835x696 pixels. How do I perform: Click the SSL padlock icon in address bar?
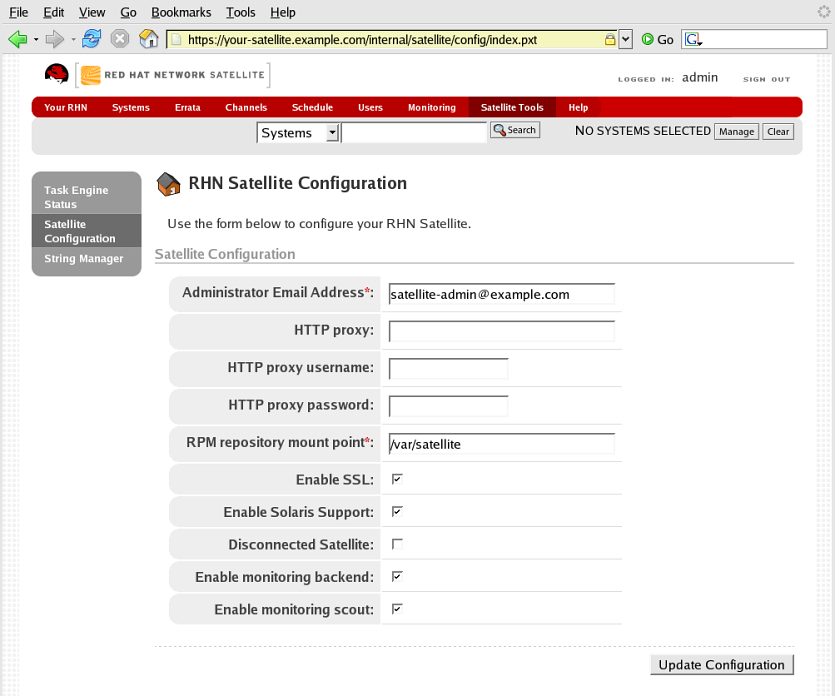click(610, 39)
